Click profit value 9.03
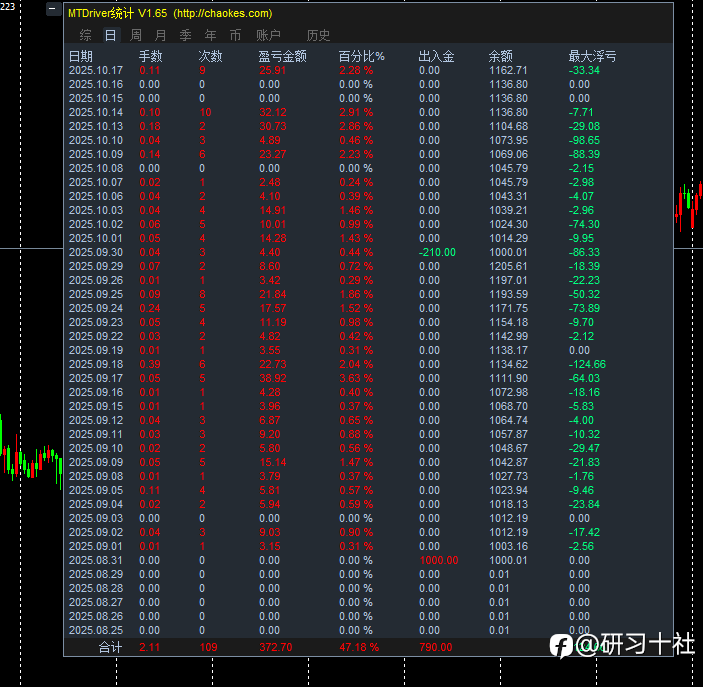Screen dimensions: 703x687 click(269, 532)
